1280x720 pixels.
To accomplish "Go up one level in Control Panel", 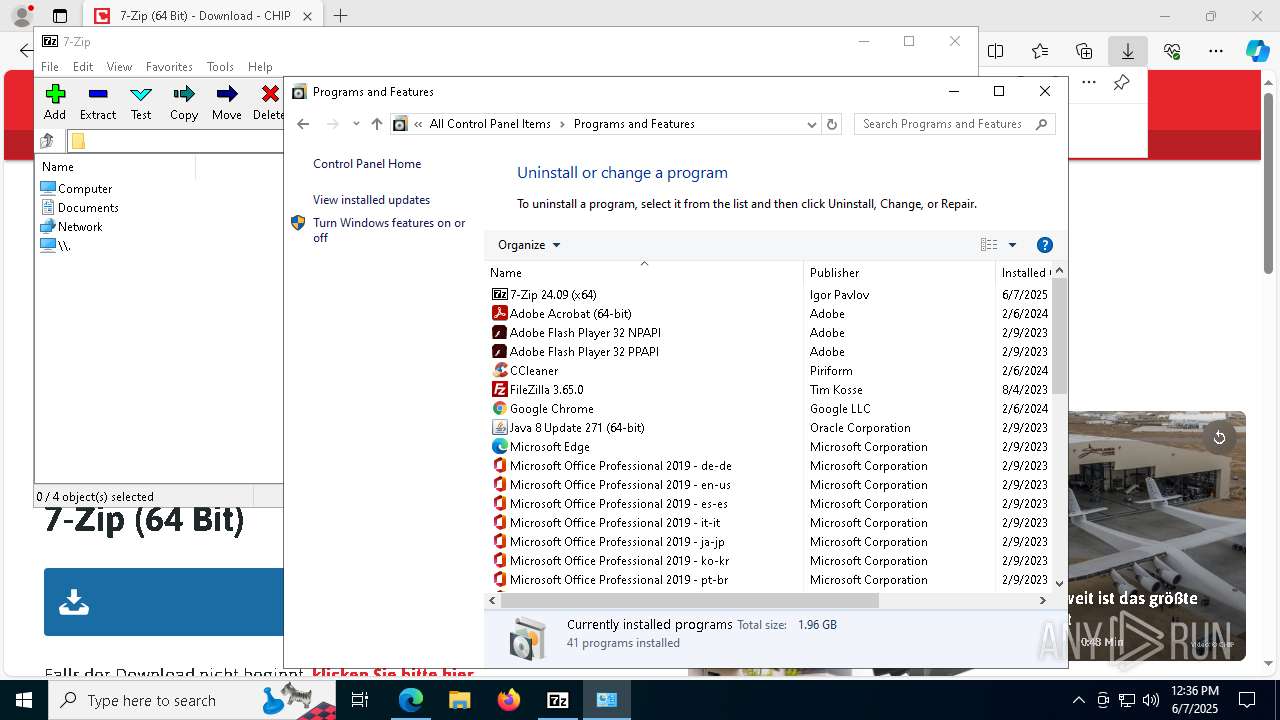I will pos(376,124).
